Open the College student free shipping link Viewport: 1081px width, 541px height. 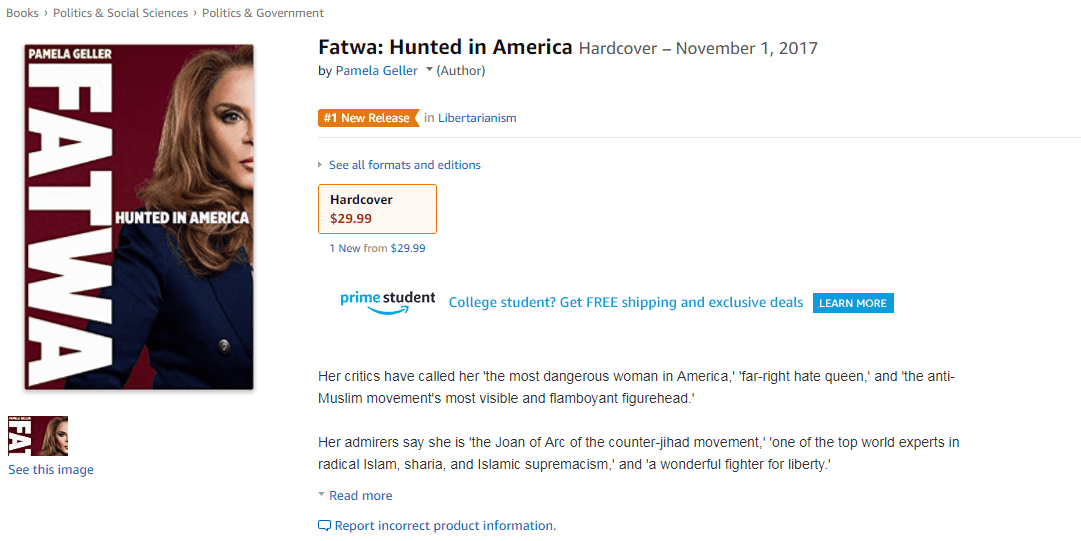tap(626, 302)
